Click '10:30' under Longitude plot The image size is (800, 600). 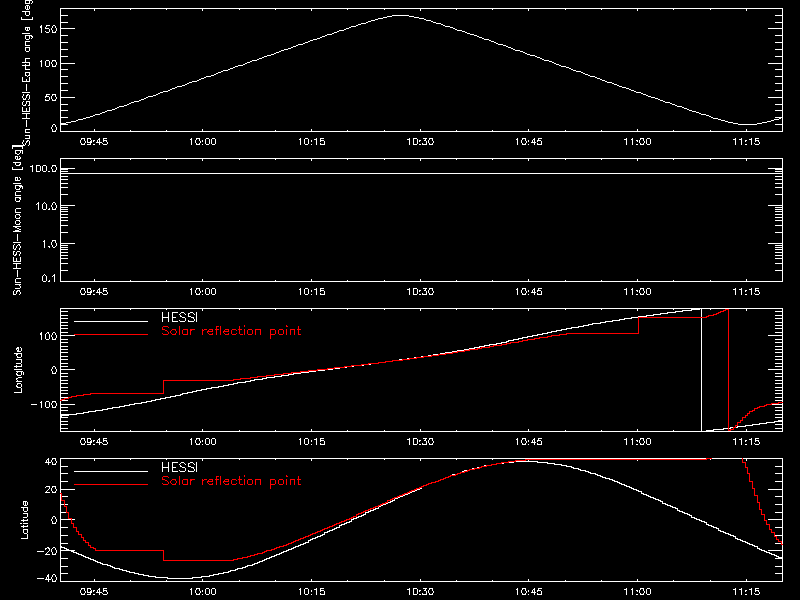tap(420, 442)
